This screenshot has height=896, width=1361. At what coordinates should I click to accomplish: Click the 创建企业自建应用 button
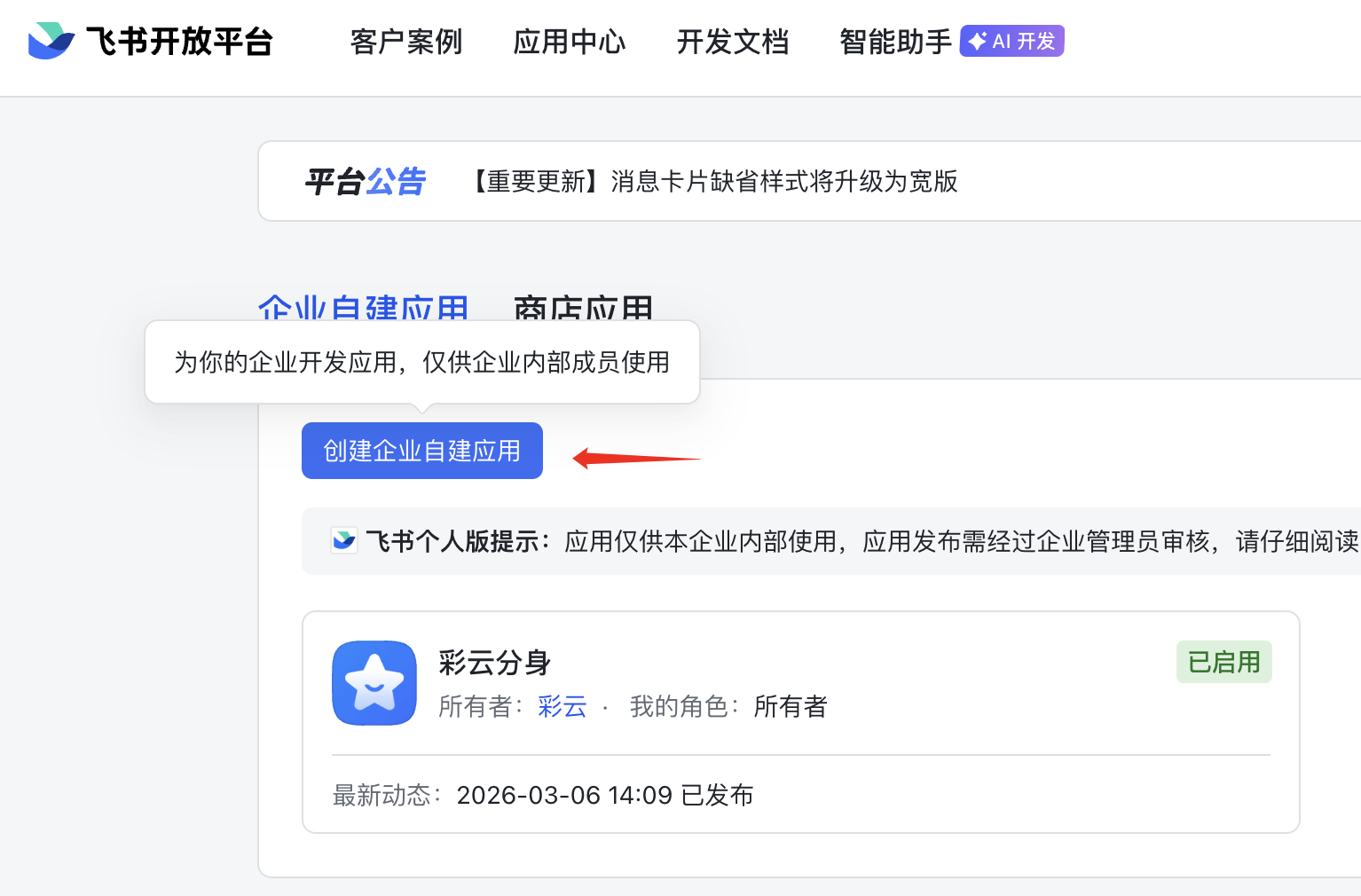[421, 451]
